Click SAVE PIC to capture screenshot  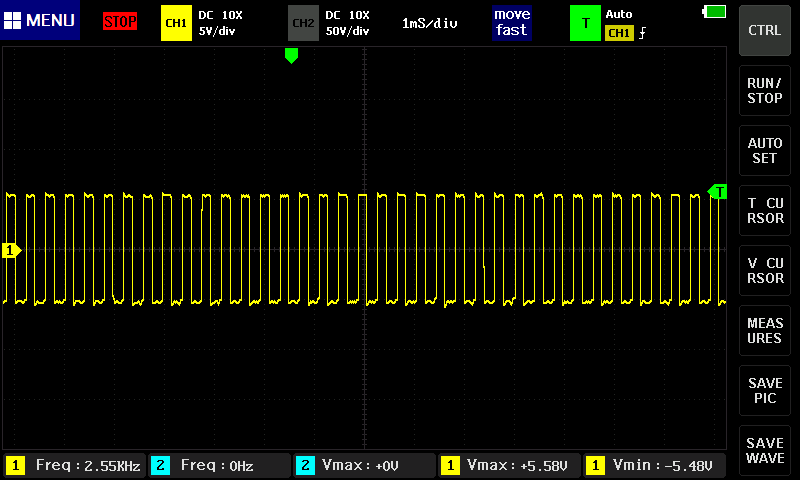(x=765, y=390)
